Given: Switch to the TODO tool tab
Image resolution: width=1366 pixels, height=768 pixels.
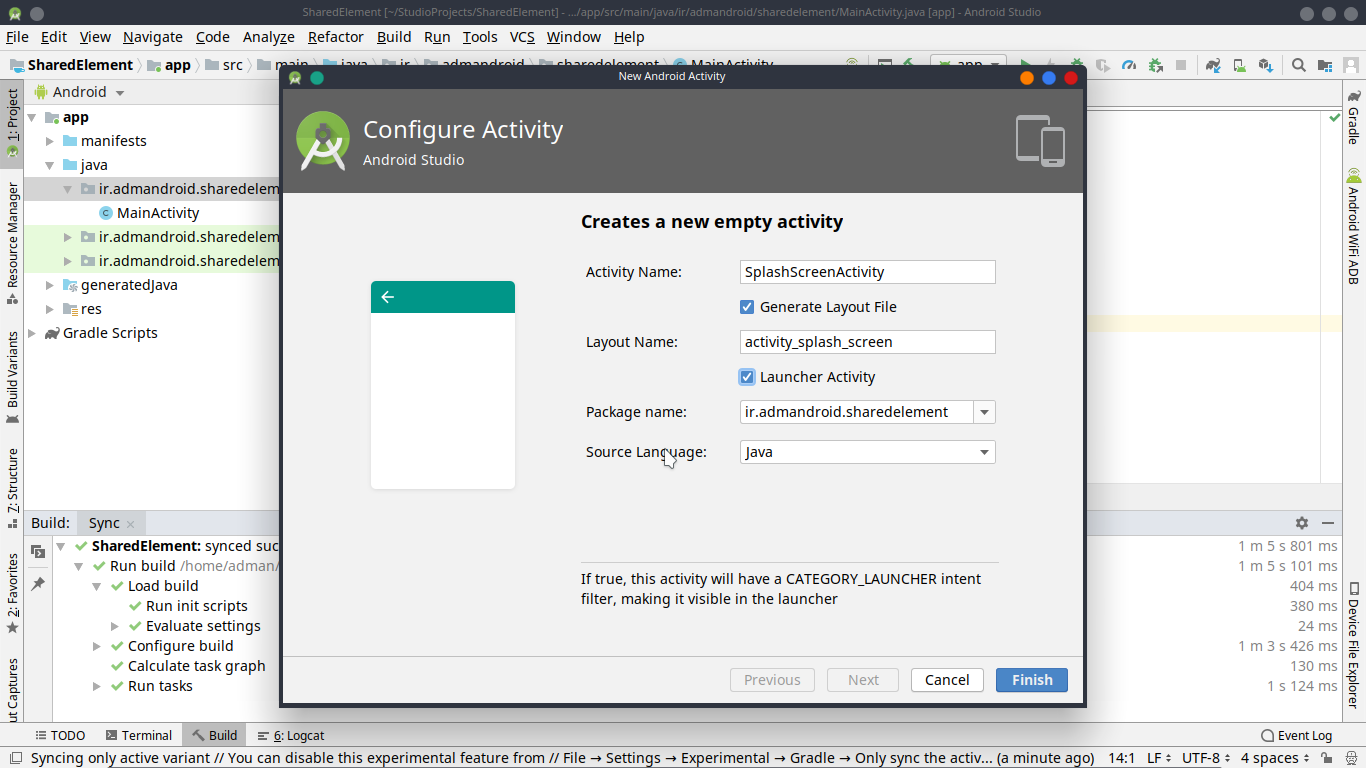Looking at the screenshot, I should click(x=59, y=735).
